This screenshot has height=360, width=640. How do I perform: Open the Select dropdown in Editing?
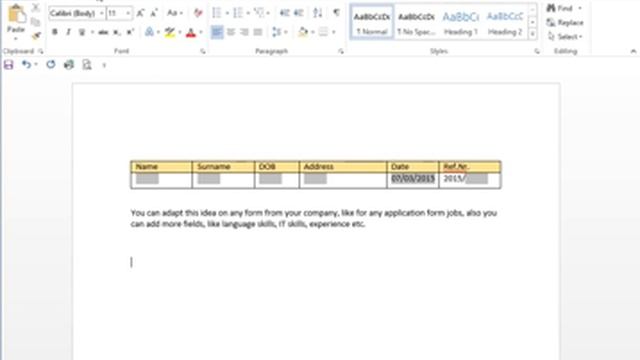565,37
